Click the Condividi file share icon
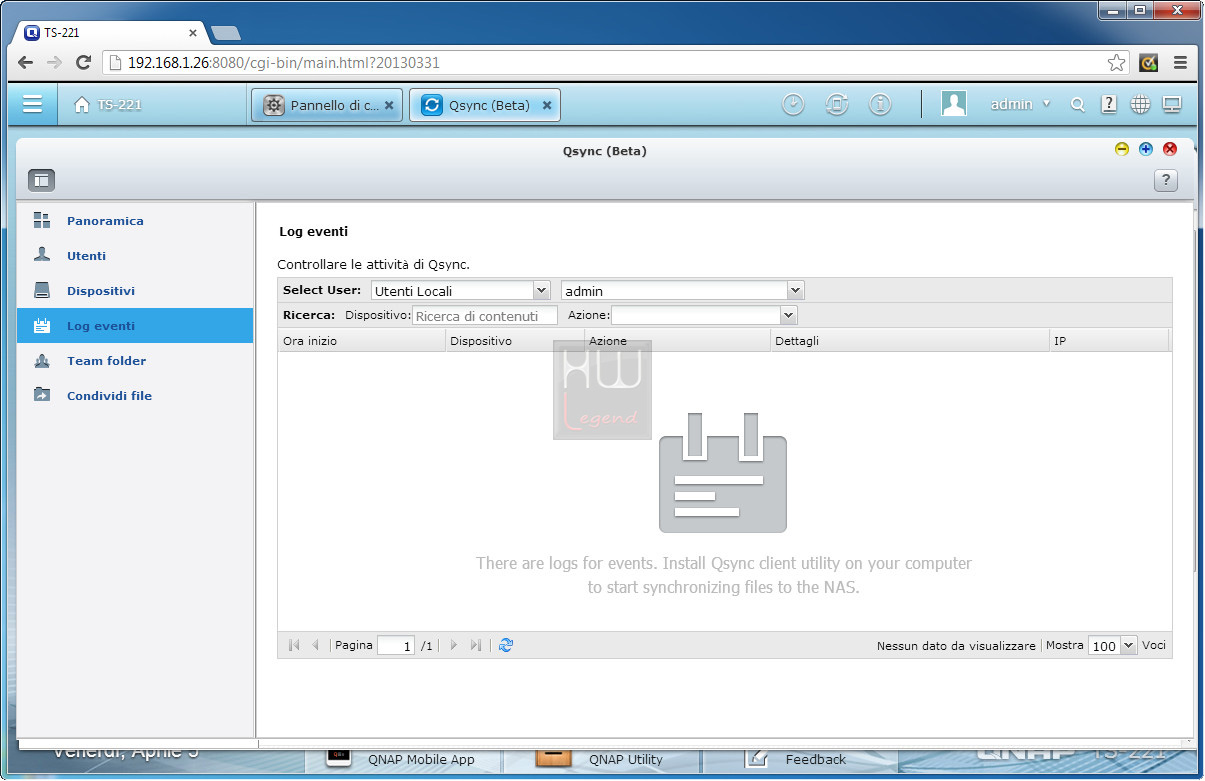The image size is (1205, 781). tap(42, 395)
